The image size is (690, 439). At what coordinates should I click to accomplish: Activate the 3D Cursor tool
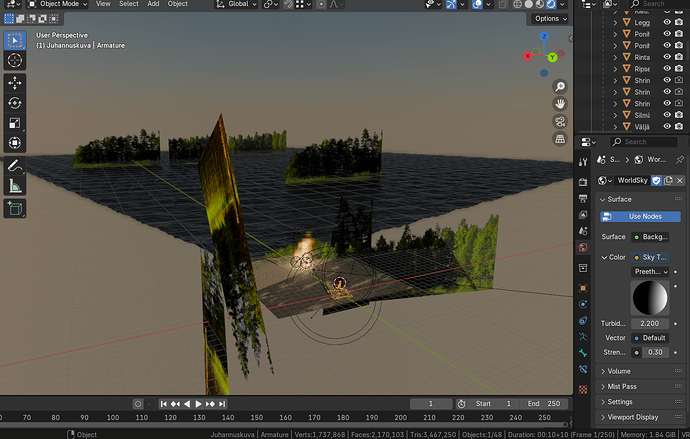pyautogui.click(x=15, y=60)
